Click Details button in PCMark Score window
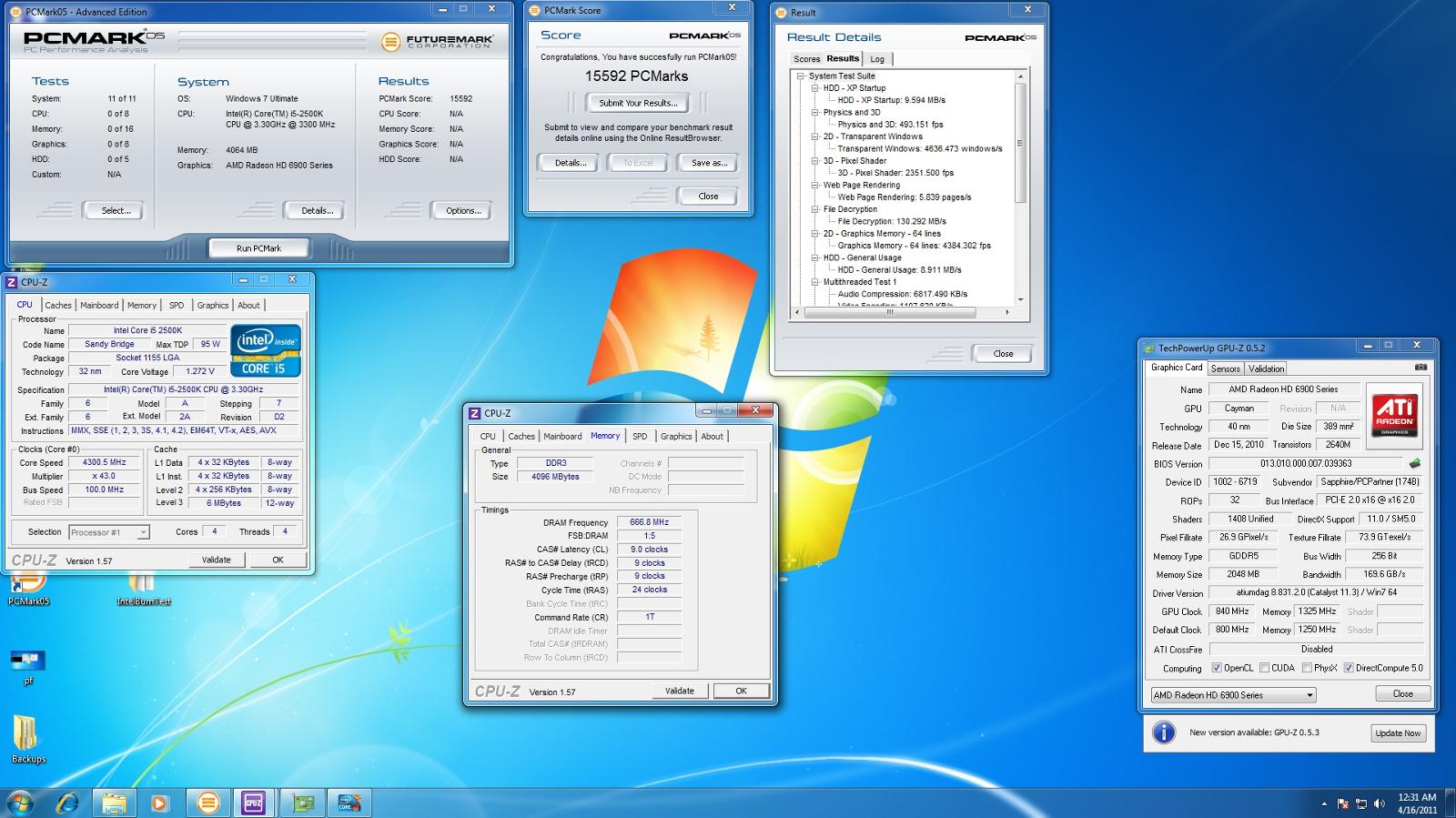The image size is (1456, 818). pyautogui.click(x=571, y=163)
